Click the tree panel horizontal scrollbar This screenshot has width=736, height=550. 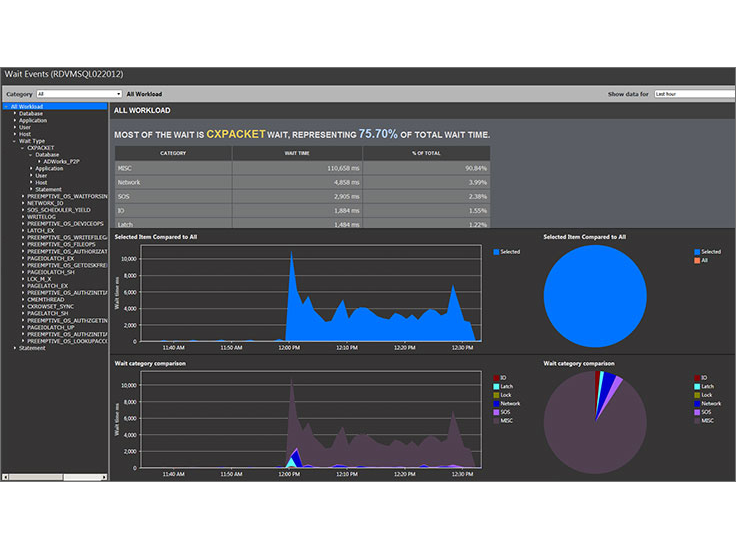55,477
